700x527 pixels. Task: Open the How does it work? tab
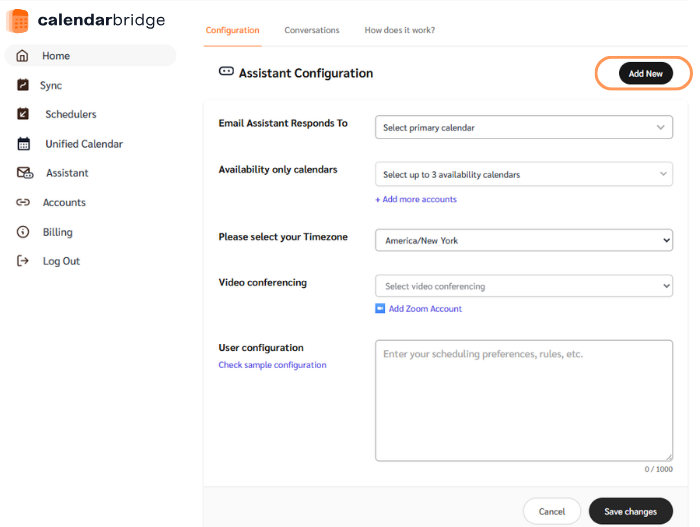pyautogui.click(x=400, y=30)
